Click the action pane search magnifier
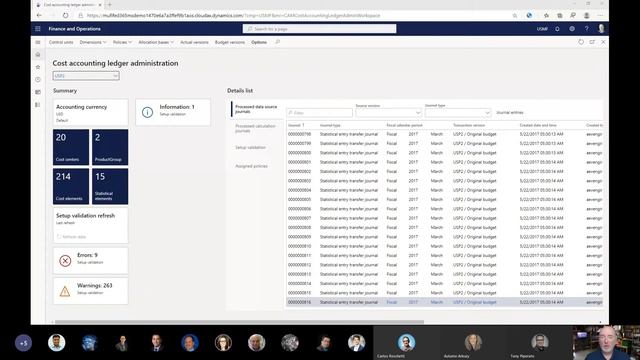640x360 pixels. (278, 42)
